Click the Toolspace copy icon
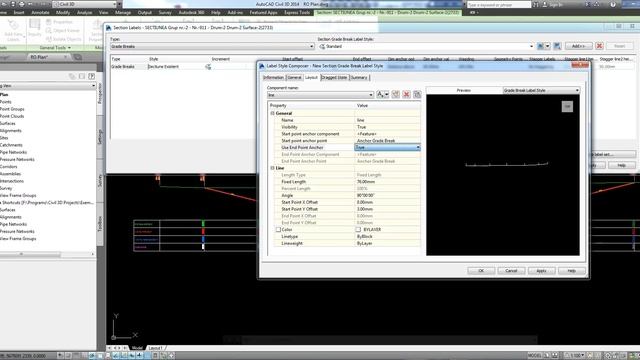This screenshot has height=360, width=640. 72,76
